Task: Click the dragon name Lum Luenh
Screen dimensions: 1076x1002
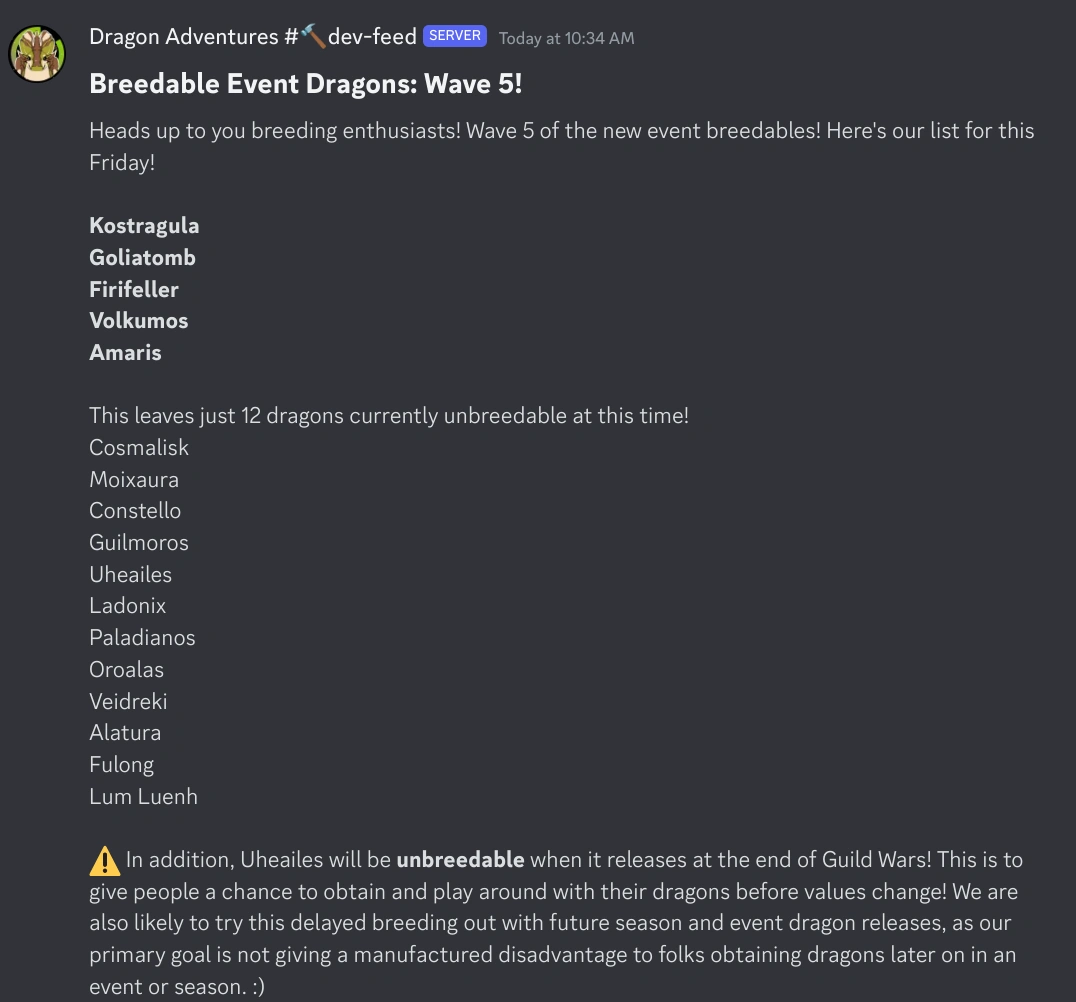Action: tap(143, 796)
